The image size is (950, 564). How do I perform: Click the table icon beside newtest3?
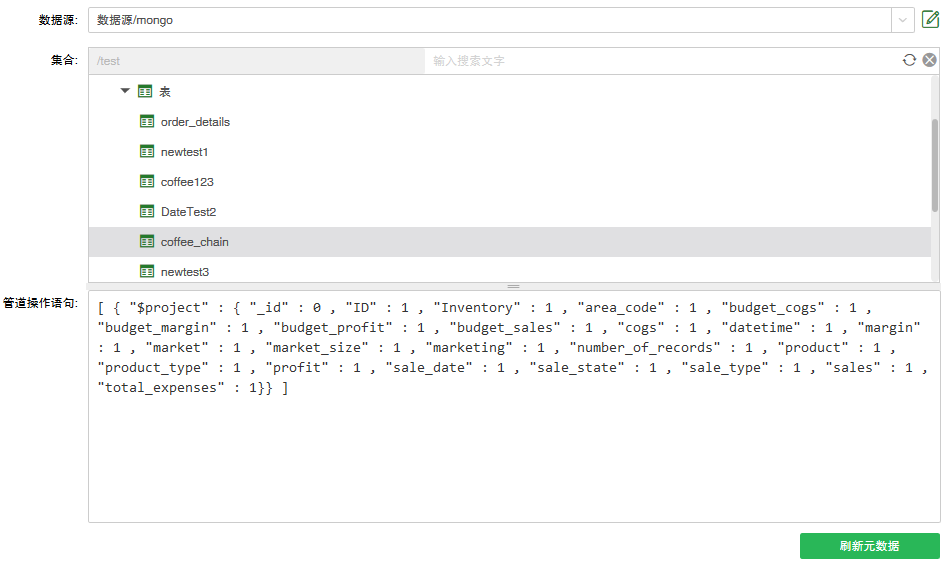coord(147,271)
